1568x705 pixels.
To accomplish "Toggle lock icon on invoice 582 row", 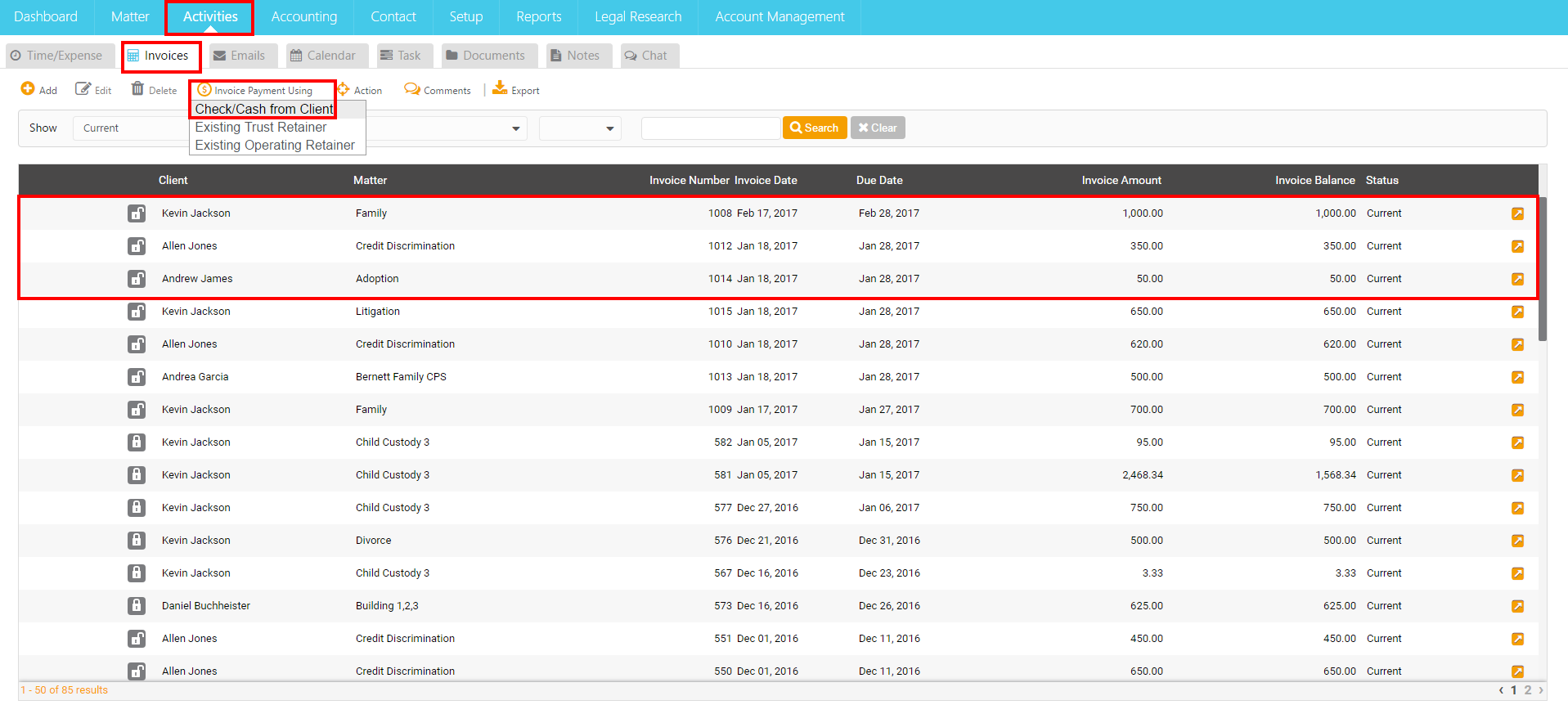I will pos(137,442).
